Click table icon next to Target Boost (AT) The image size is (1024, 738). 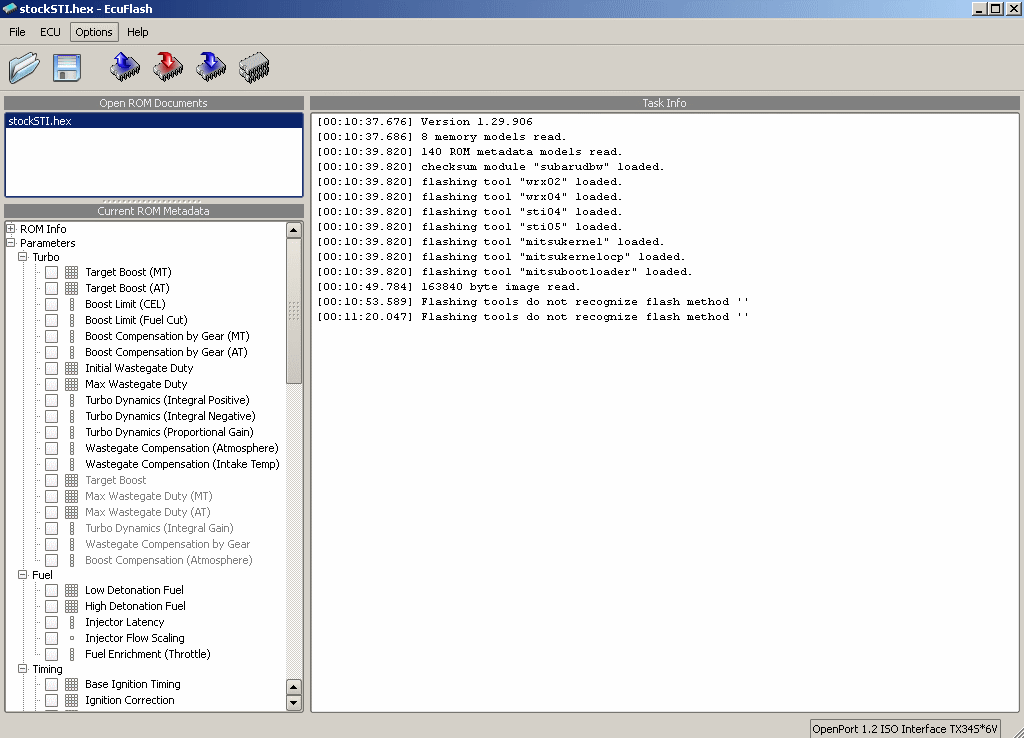point(72,288)
